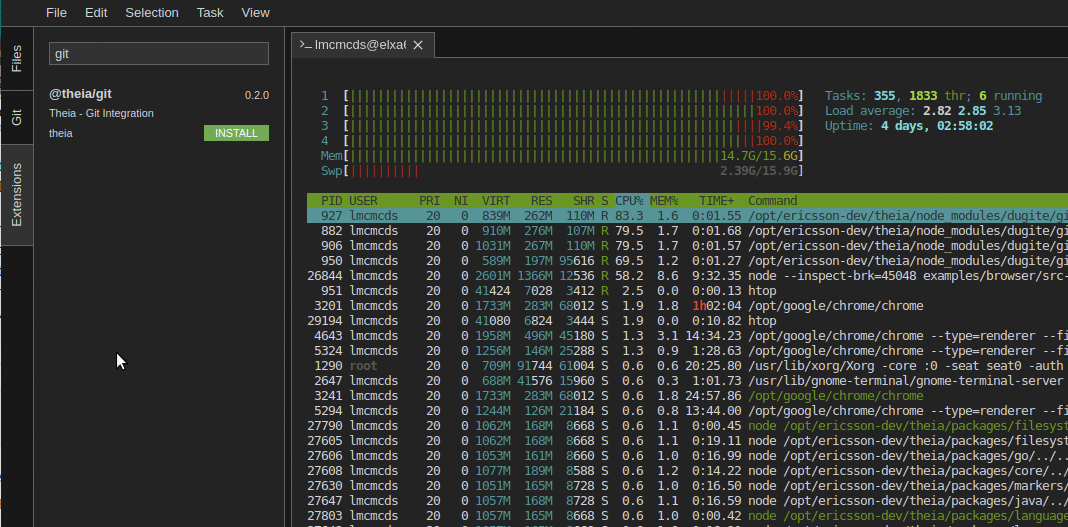Select node process PID 26844
The height and width of the screenshot is (527, 1068).
point(687,276)
